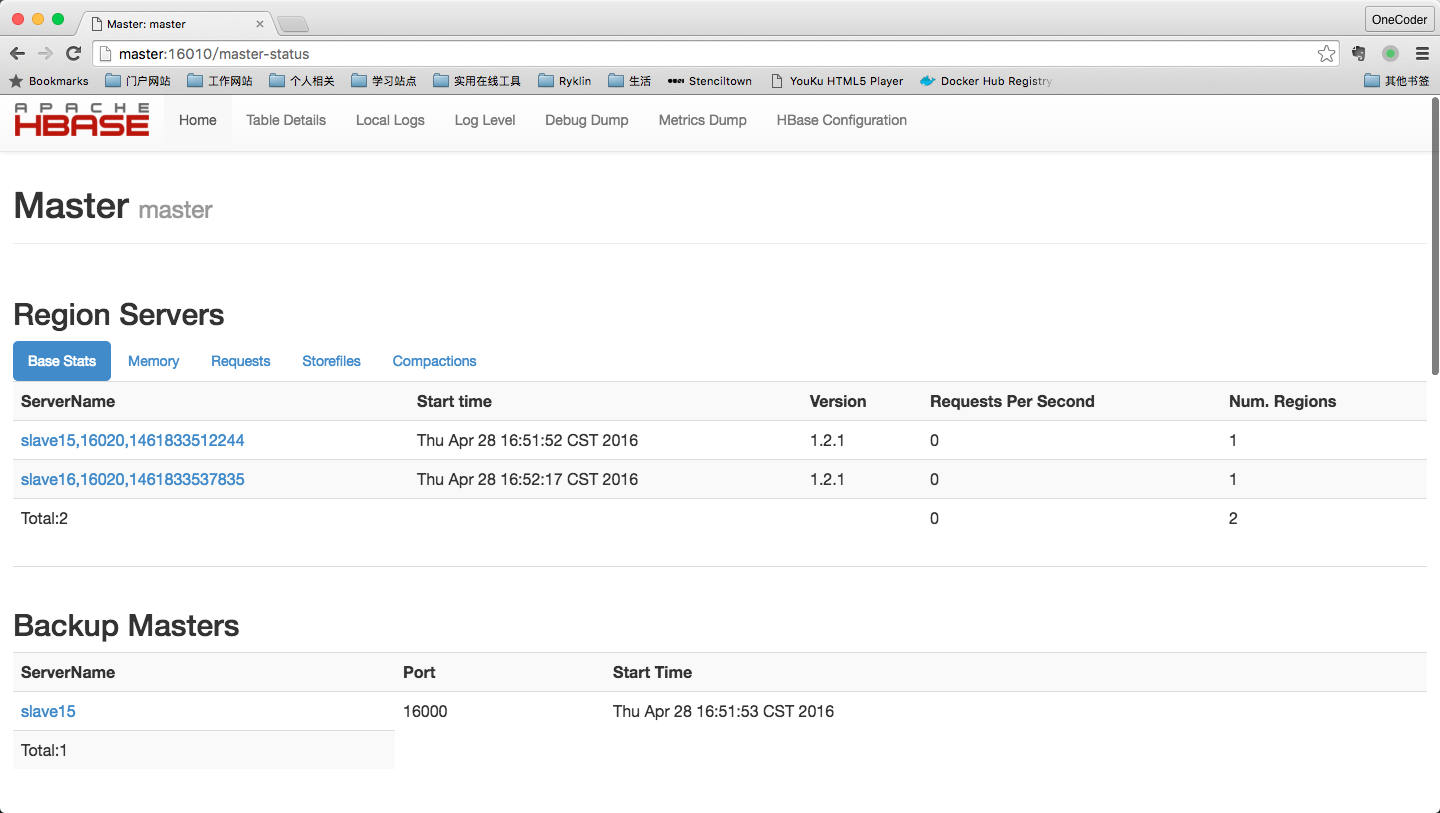Open the slave15 backup master link
The image size is (1440, 813).
click(x=48, y=711)
